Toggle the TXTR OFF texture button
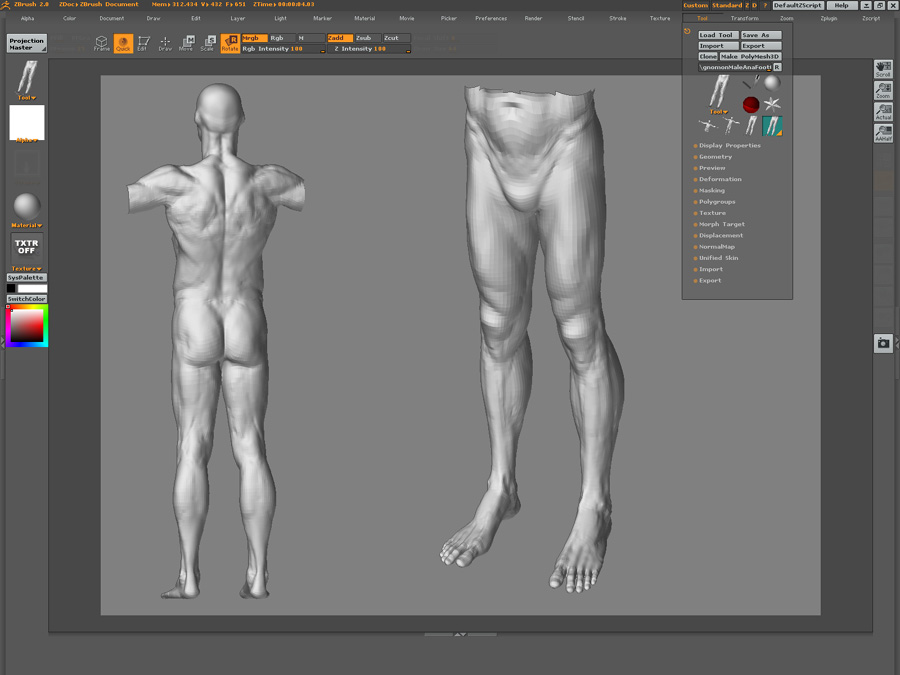The image size is (900, 675). click(26, 247)
